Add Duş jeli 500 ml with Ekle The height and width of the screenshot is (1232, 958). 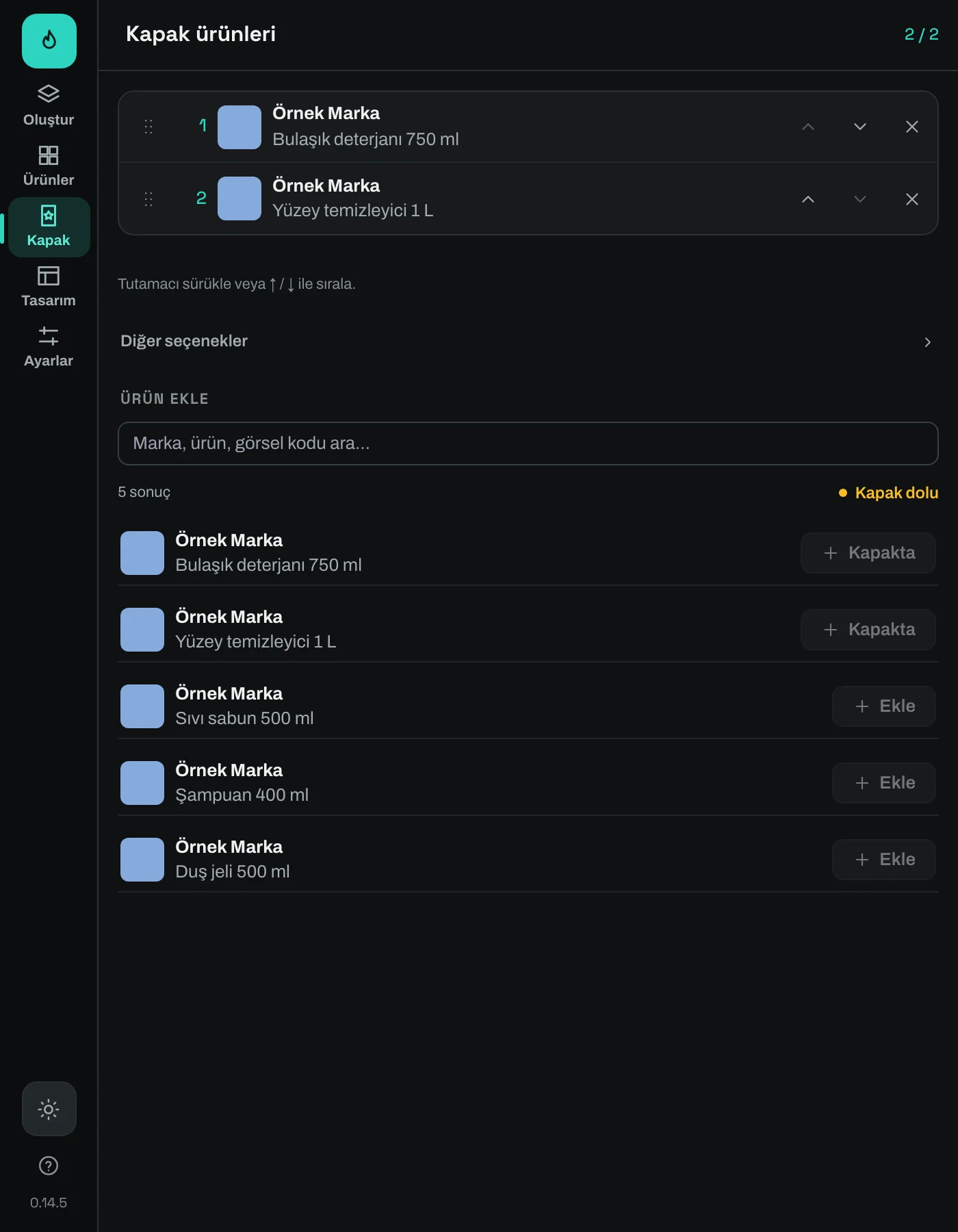(884, 860)
